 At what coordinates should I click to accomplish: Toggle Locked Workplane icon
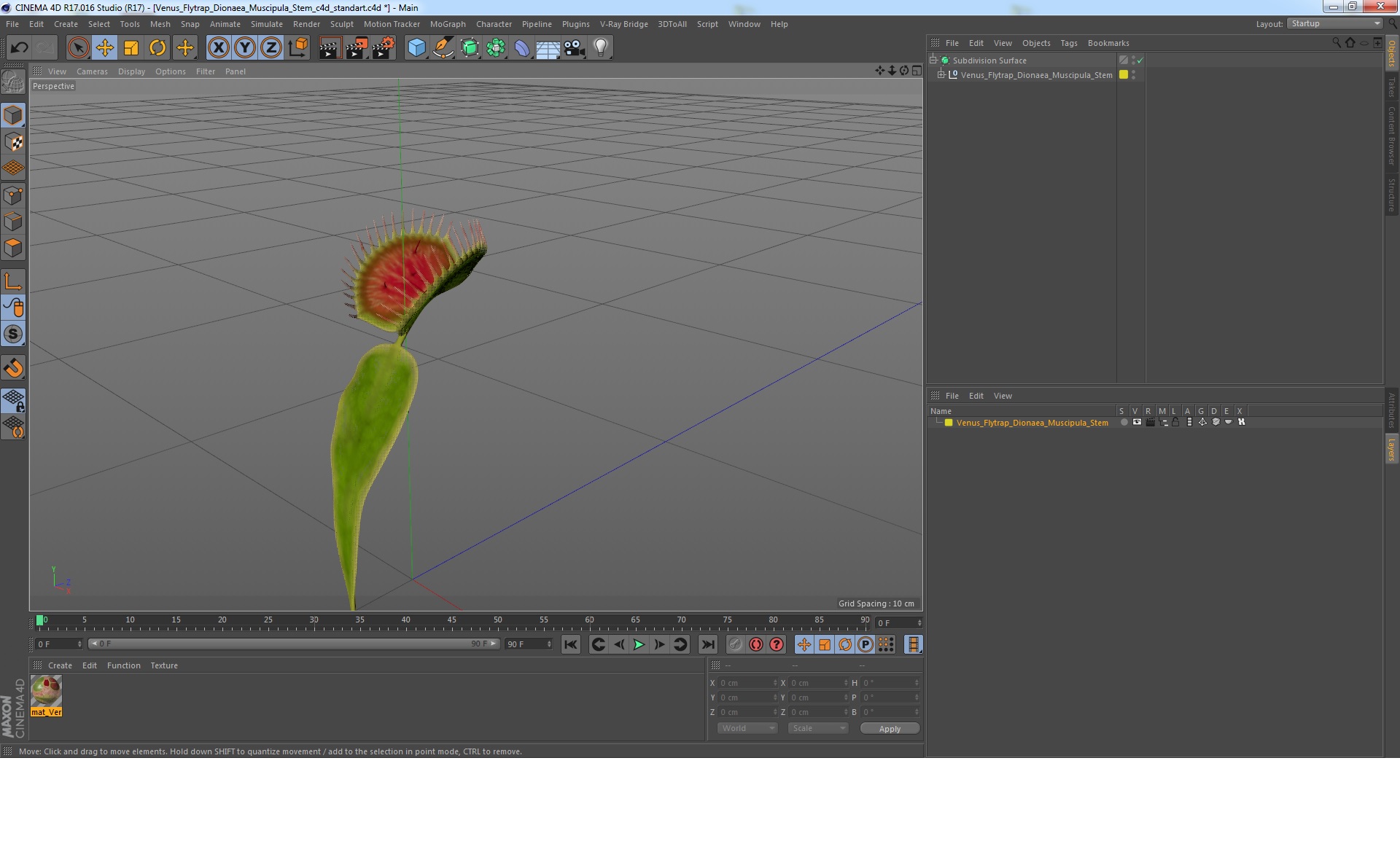point(13,400)
